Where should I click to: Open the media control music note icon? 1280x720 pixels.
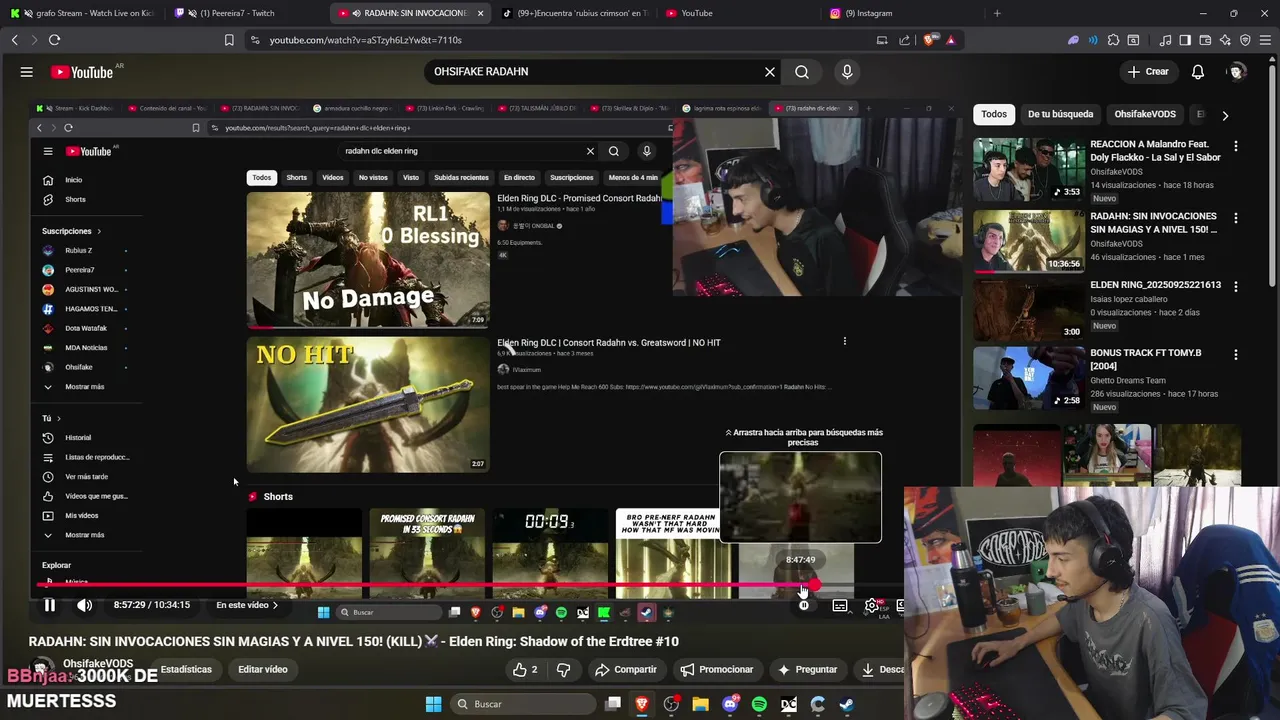click(1166, 40)
